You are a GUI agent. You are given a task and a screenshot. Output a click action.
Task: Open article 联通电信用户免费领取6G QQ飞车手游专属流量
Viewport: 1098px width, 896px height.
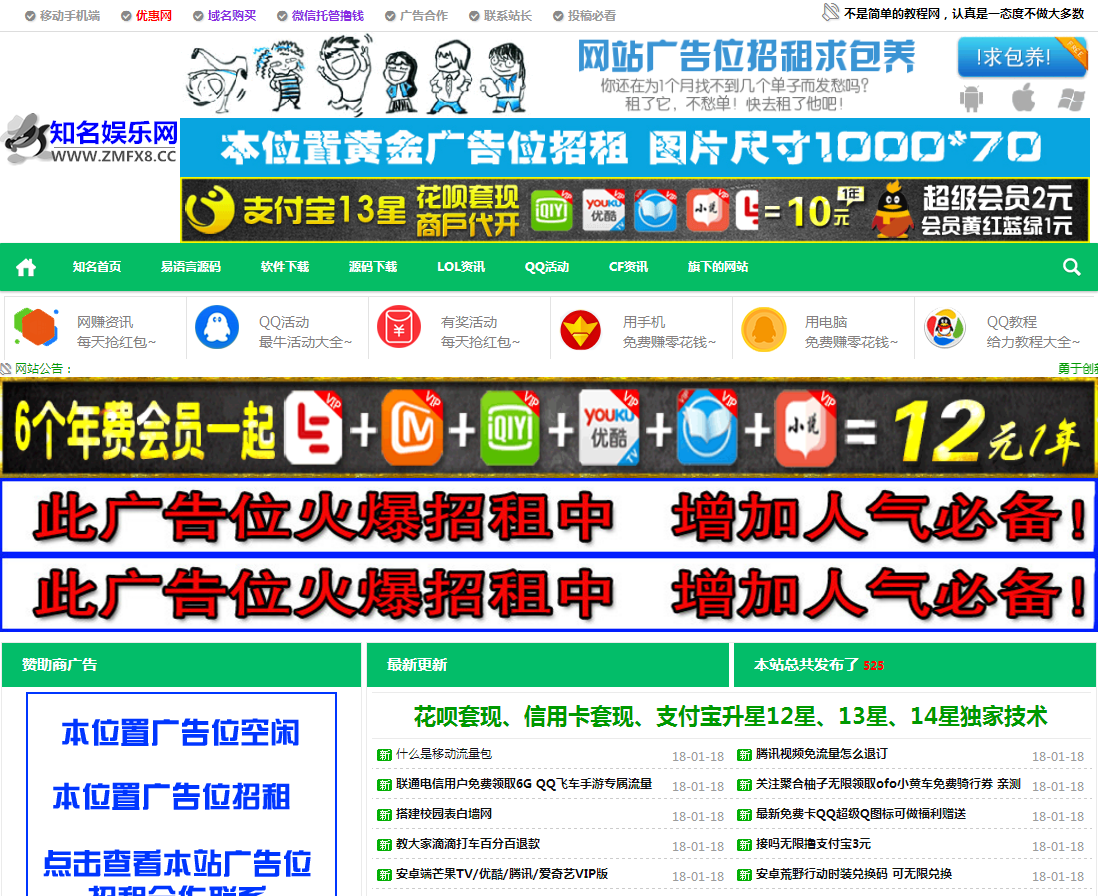pyautogui.click(x=524, y=784)
